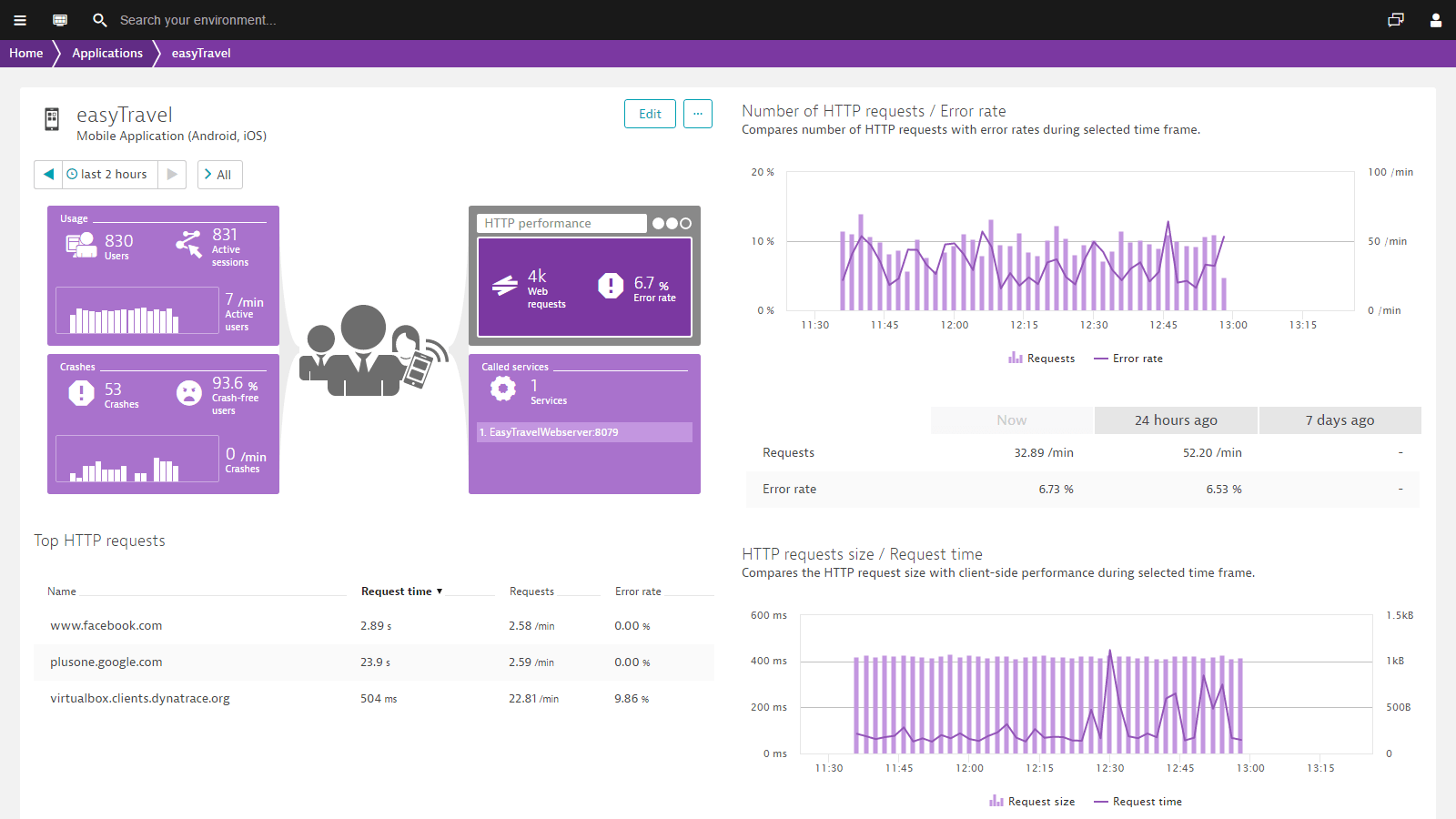Viewport: 1456px width, 819px height.
Task: Open the navigation hamburger menu
Action: pos(20,19)
